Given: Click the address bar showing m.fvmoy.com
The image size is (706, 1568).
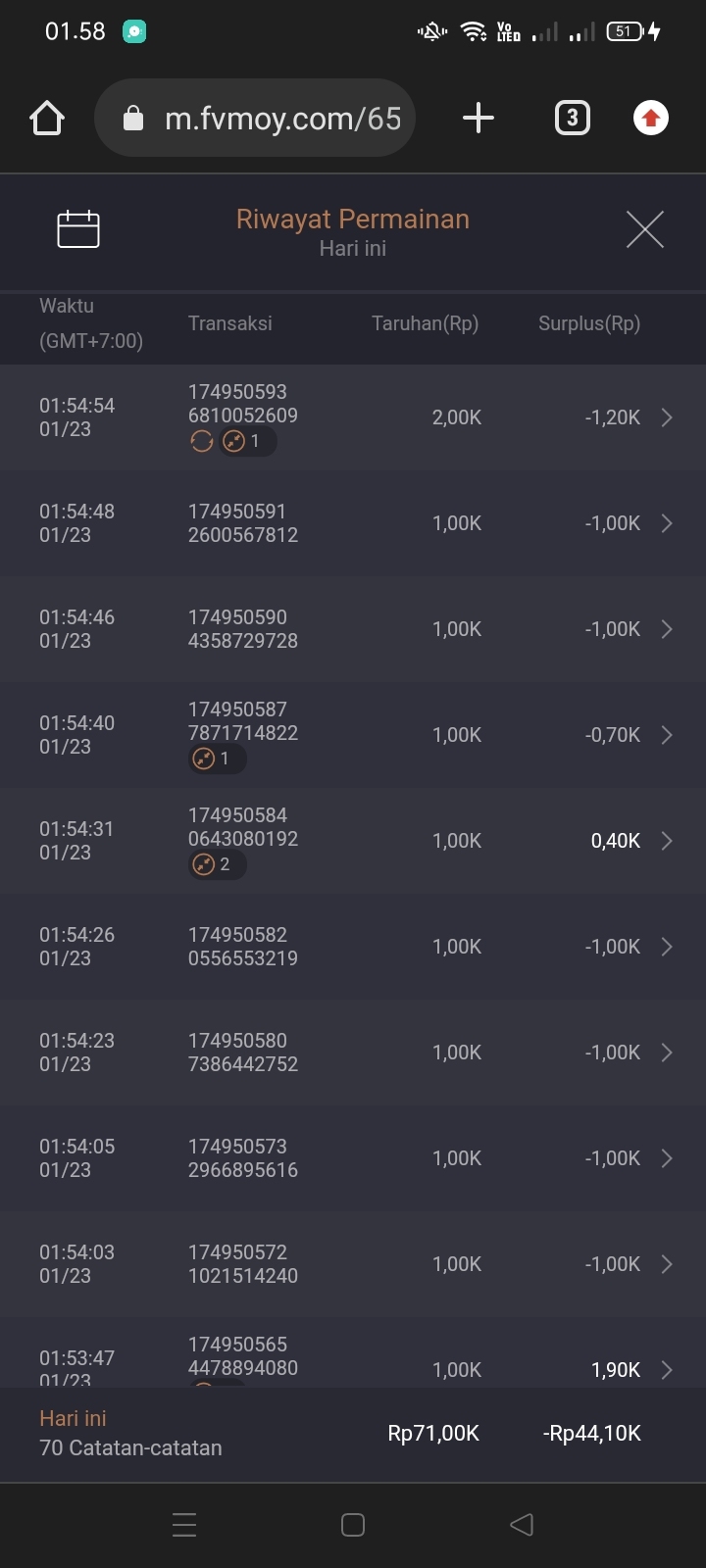Looking at the screenshot, I should 282,119.
